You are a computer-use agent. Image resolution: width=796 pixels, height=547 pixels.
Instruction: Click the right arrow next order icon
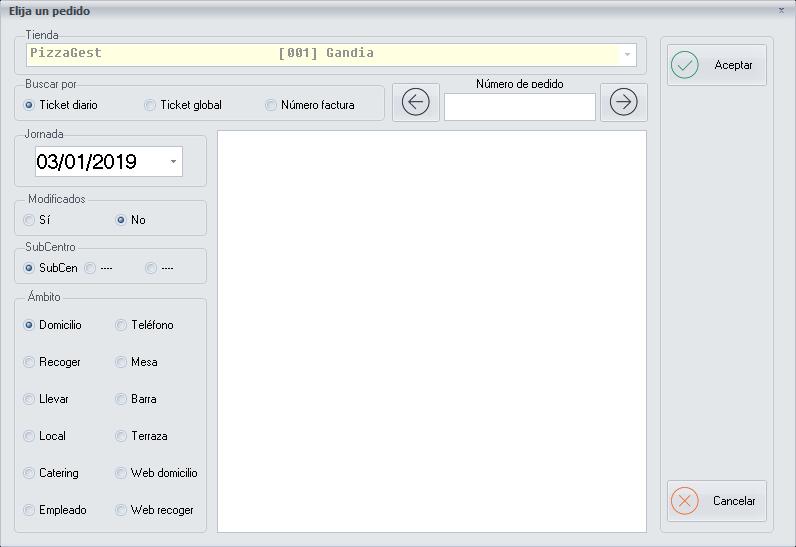pyautogui.click(x=623, y=102)
